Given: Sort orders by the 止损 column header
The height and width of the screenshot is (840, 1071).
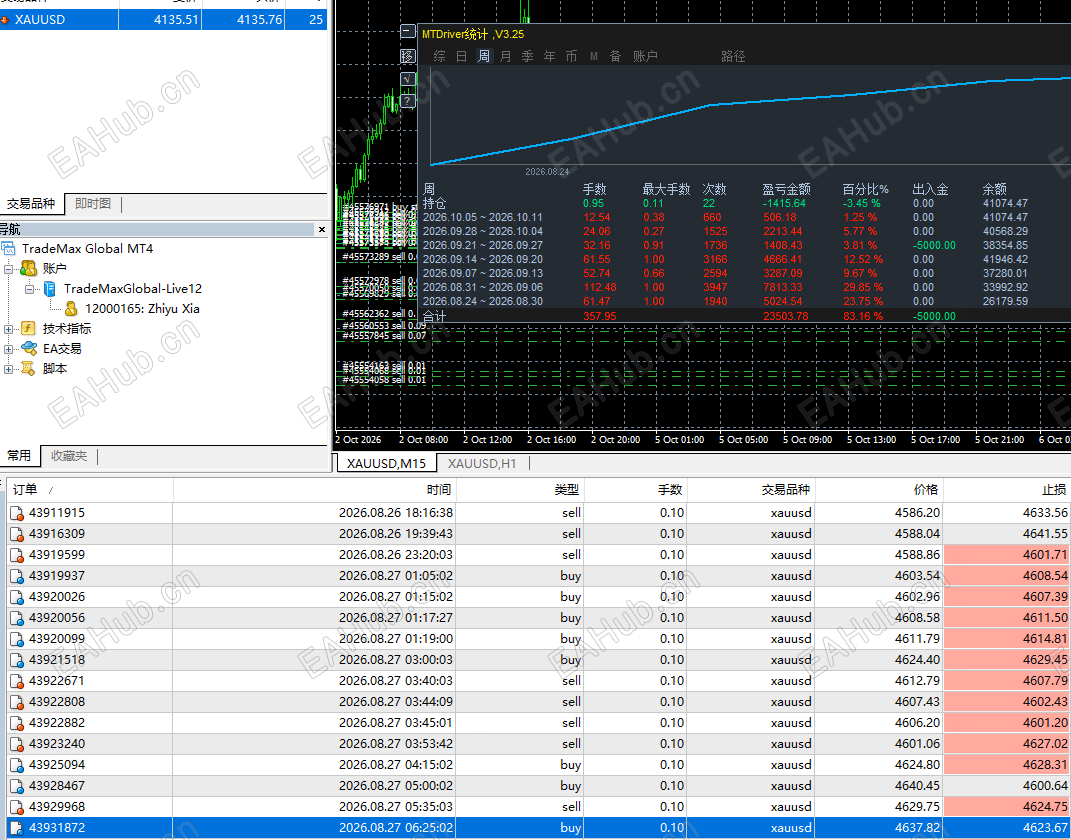Looking at the screenshot, I should pyautogui.click(x=1007, y=490).
